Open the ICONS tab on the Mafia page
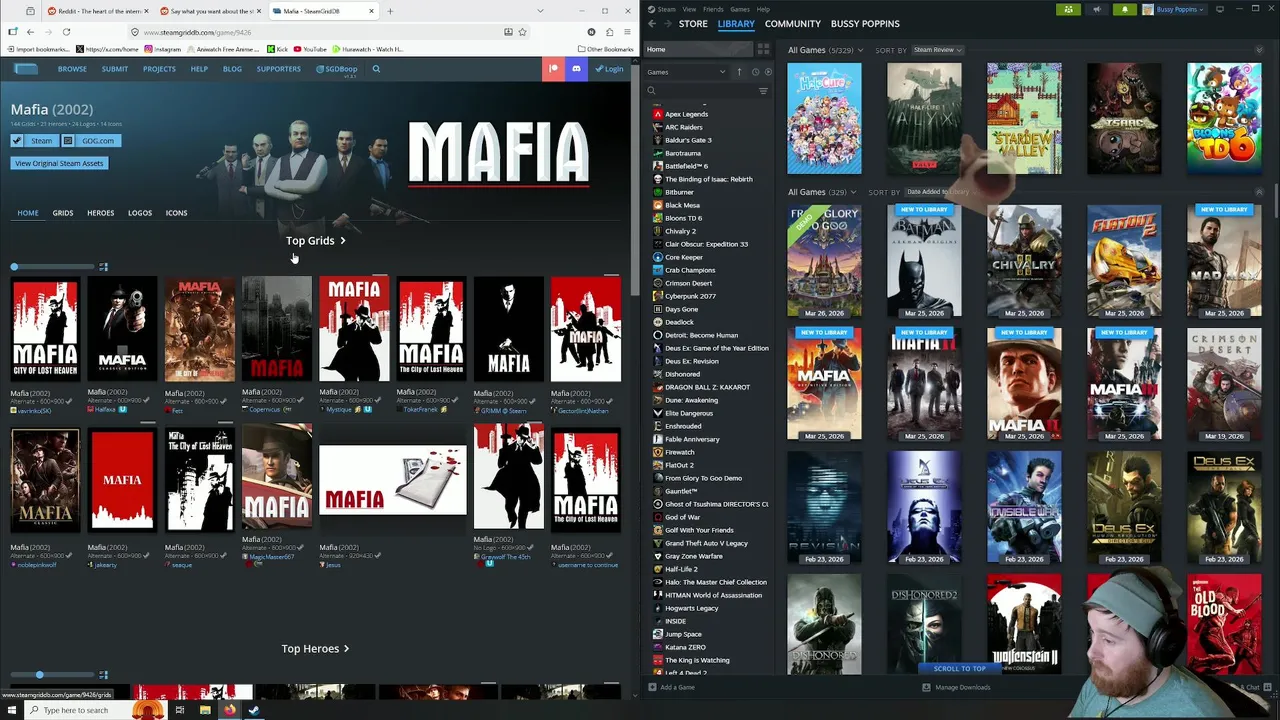 (176, 213)
